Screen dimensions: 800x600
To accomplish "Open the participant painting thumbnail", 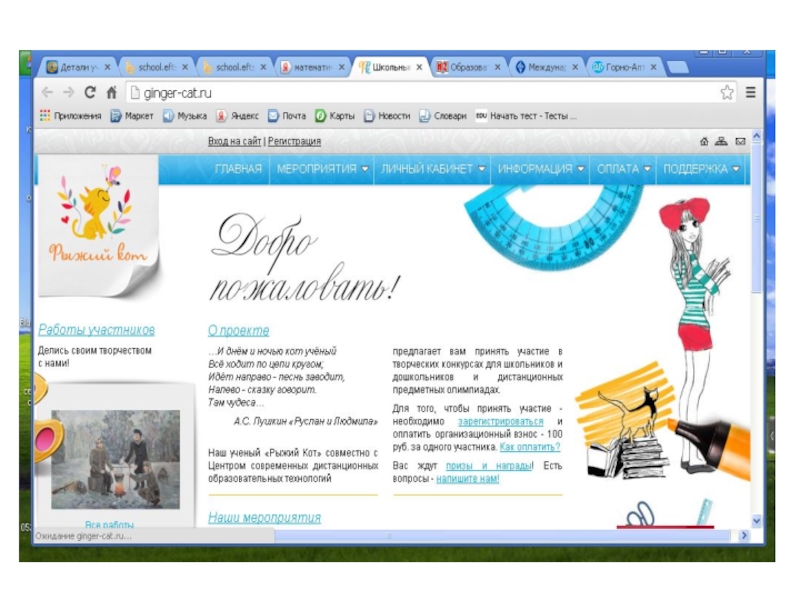I will pyautogui.click(x=115, y=459).
